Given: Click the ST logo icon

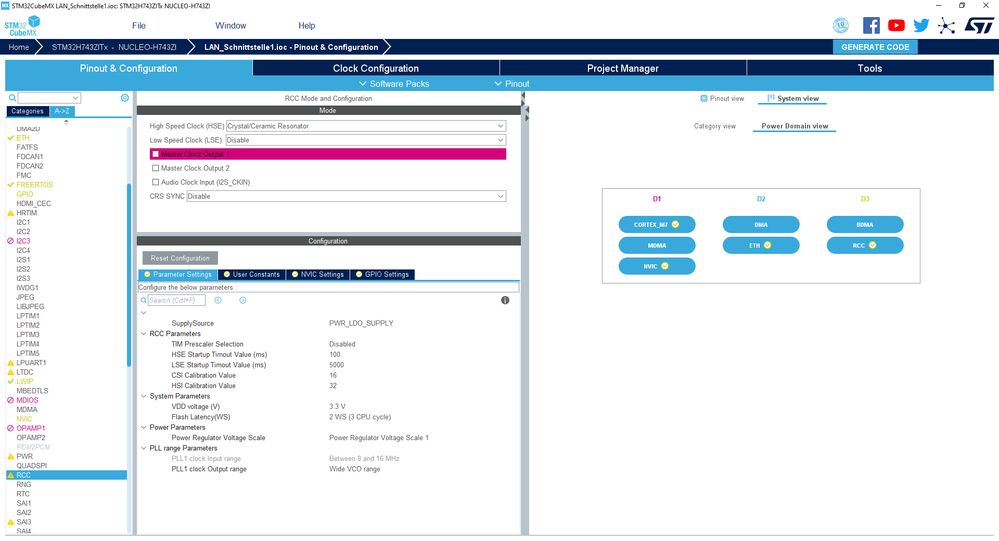Looking at the screenshot, I should tap(979, 25).
